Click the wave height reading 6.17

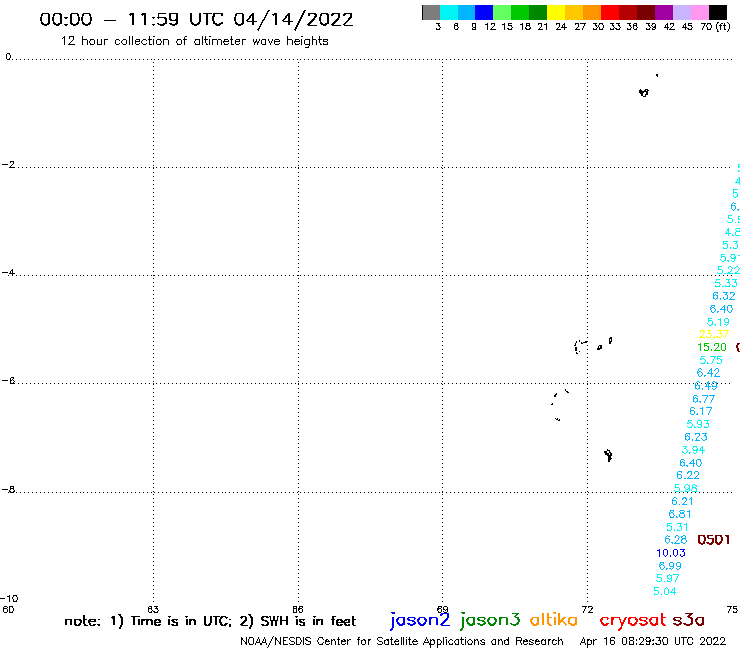click(701, 412)
